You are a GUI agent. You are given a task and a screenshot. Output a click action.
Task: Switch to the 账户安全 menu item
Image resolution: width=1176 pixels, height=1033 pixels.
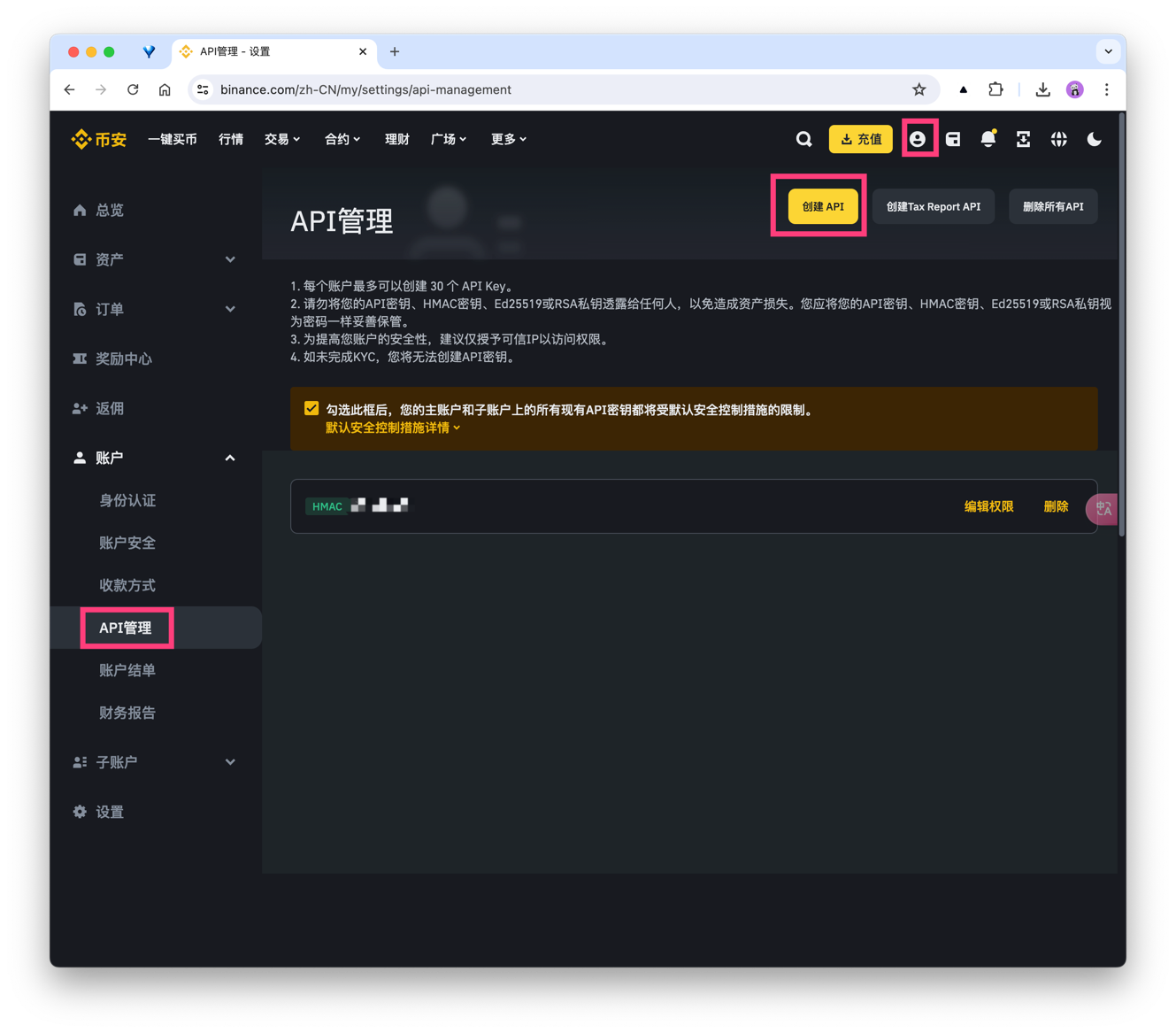127,543
